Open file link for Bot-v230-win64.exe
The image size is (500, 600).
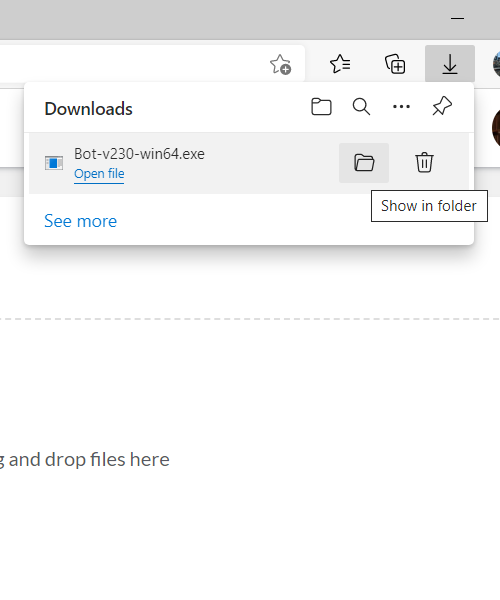point(99,174)
